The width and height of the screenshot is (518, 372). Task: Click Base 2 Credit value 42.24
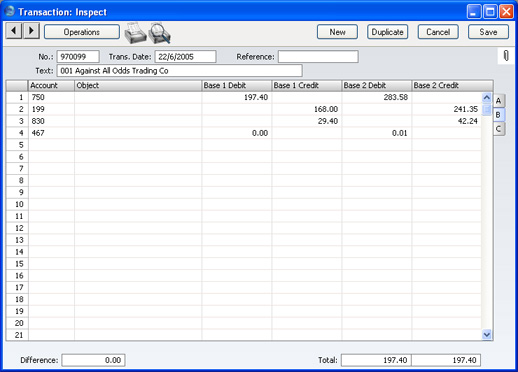pos(468,121)
